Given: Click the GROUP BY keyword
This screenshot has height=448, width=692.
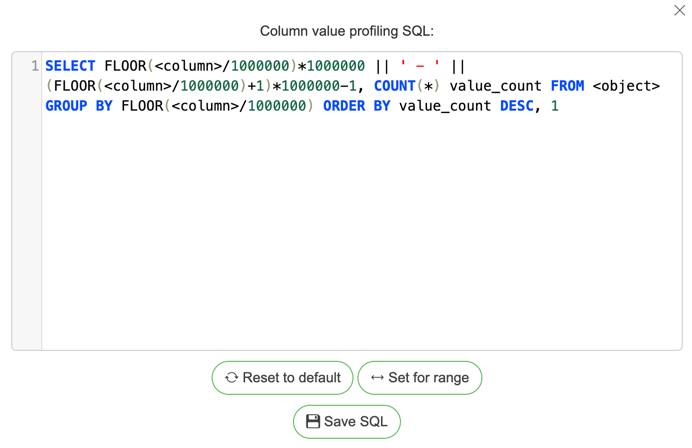Looking at the screenshot, I should coord(78,106).
